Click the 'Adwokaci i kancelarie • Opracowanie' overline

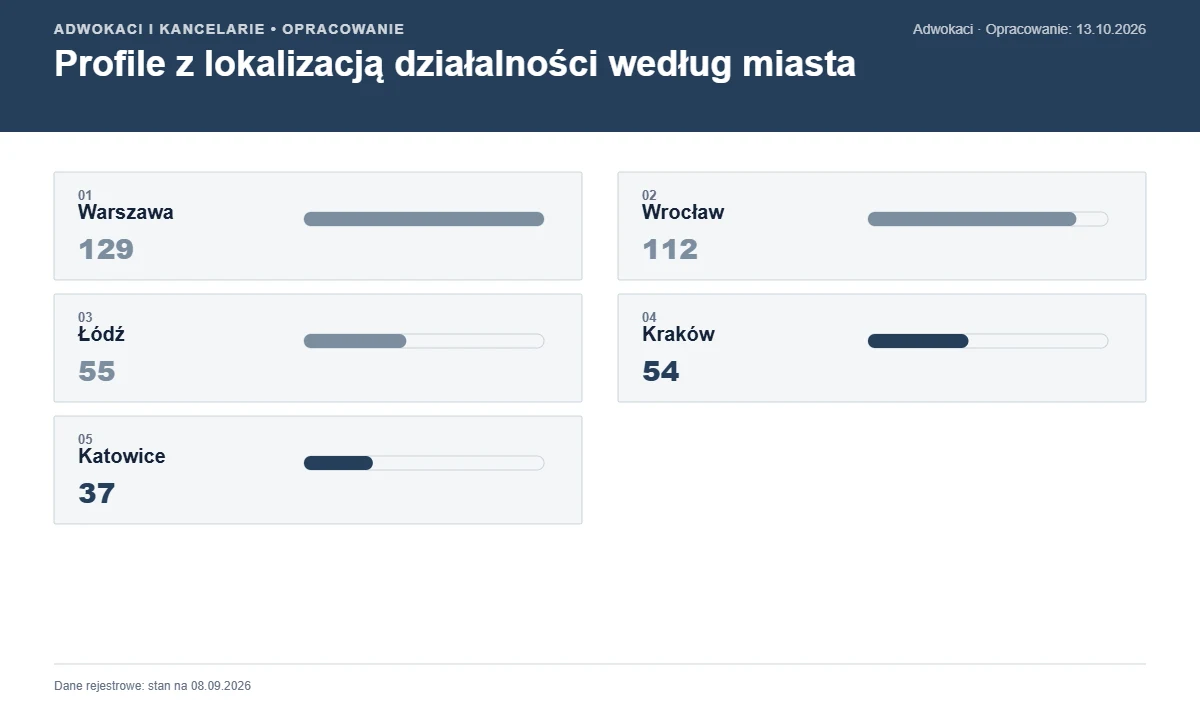[x=229, y=29]
